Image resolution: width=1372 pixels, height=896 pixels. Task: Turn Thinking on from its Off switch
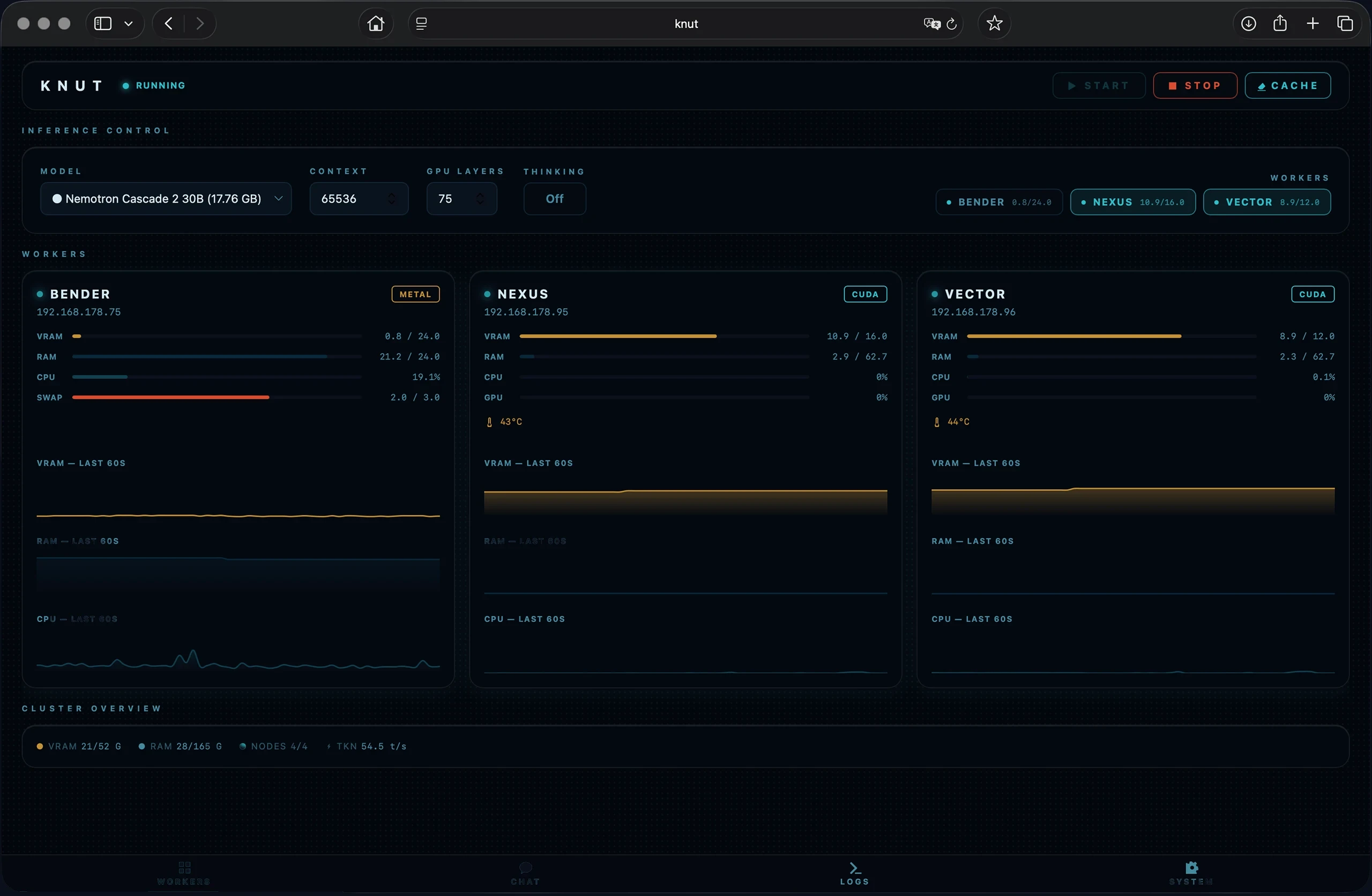click(554, 198)
